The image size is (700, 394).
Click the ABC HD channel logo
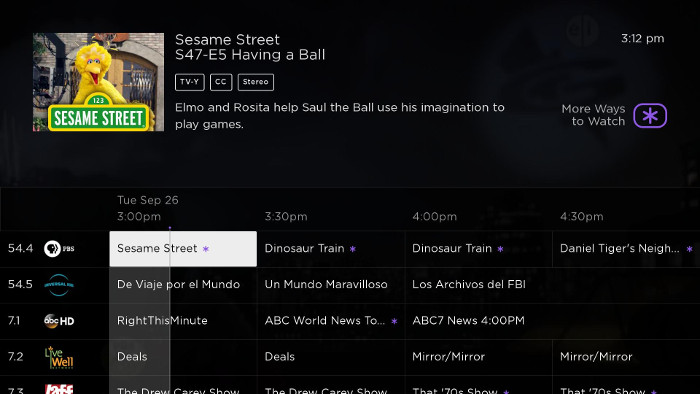pos(59,320)
